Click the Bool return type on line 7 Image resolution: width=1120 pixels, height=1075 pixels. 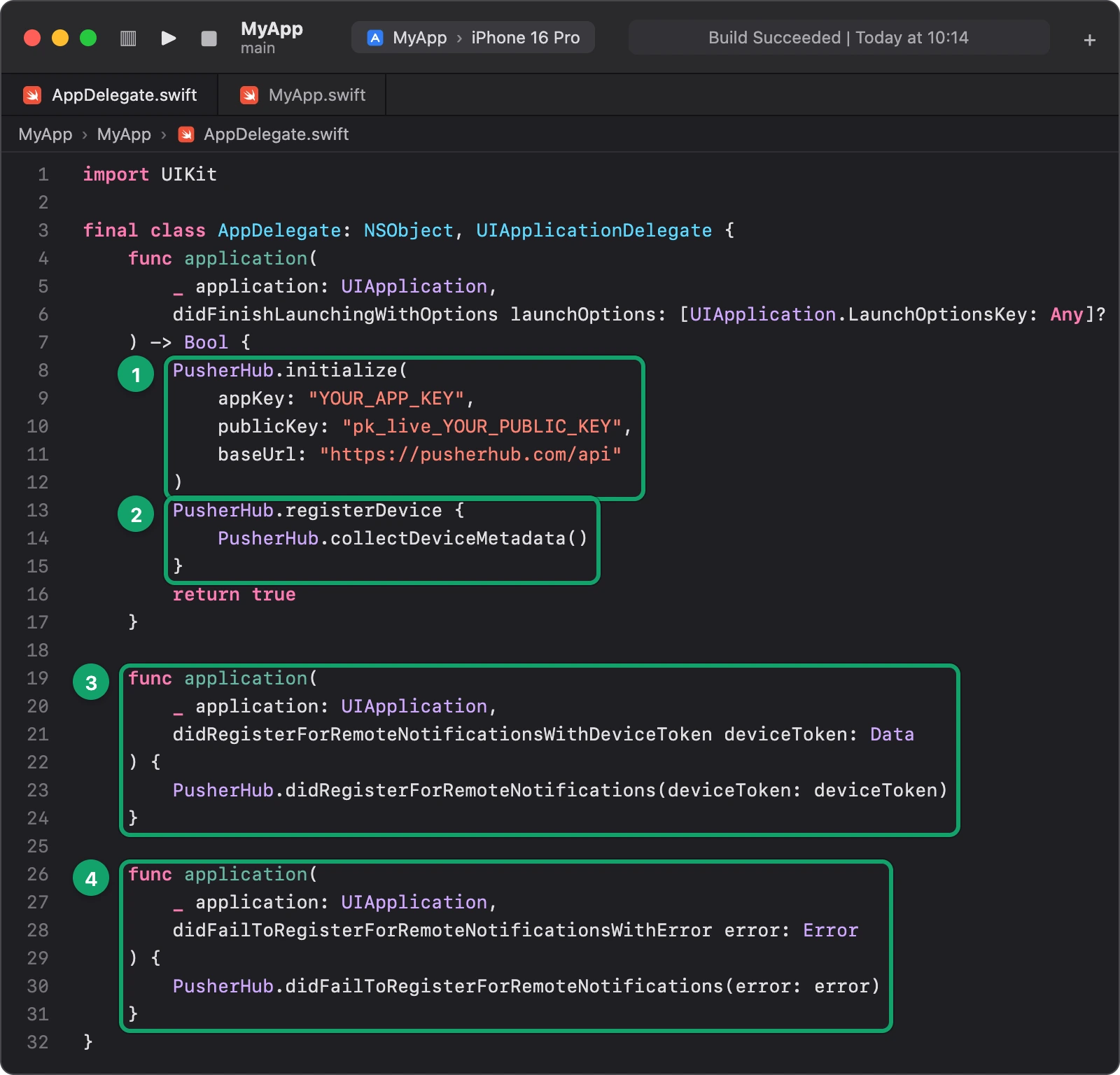206,342
